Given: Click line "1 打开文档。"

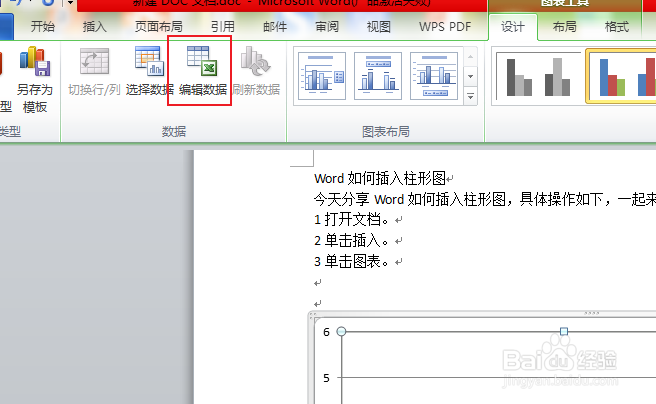Looking at the screenshot, I should [352, 220].
